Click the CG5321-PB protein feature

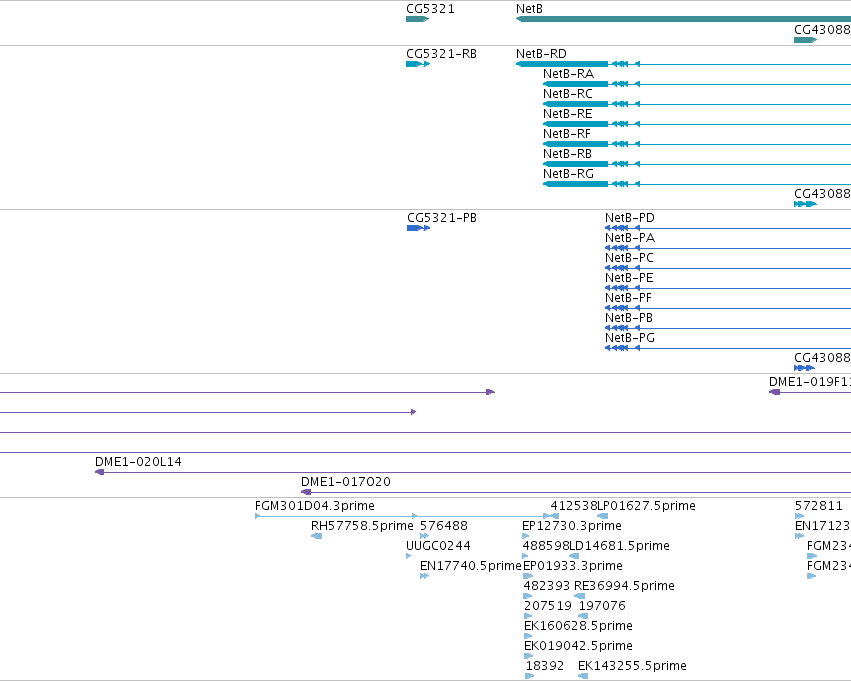[x=418, y=228]
